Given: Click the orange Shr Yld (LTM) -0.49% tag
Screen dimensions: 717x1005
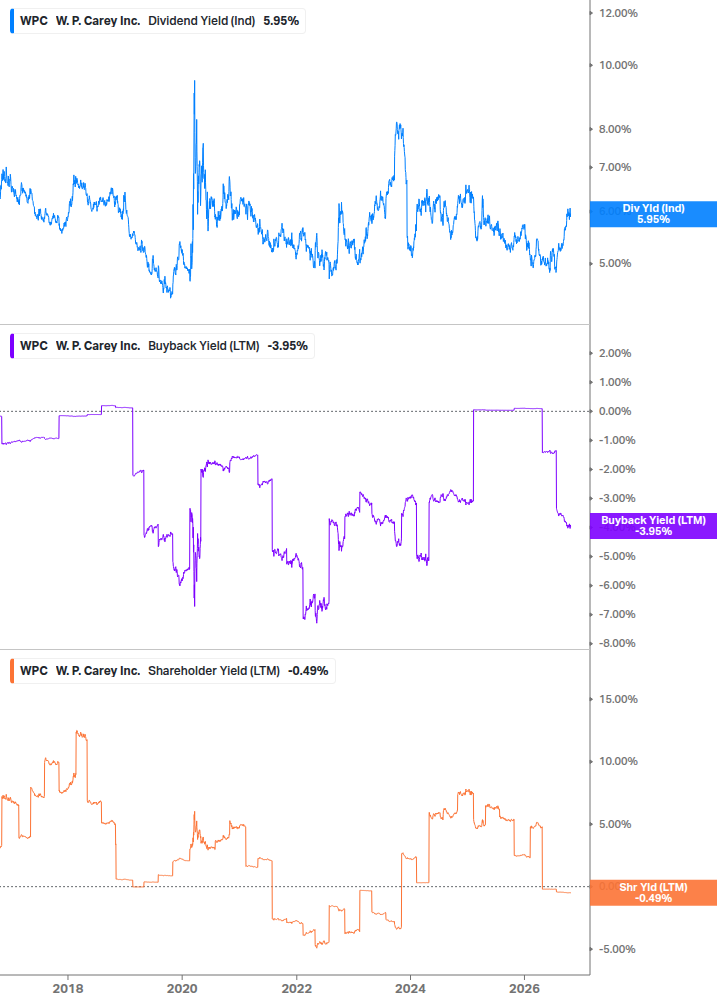Looking at the screenshot, I should pos(653,893).
